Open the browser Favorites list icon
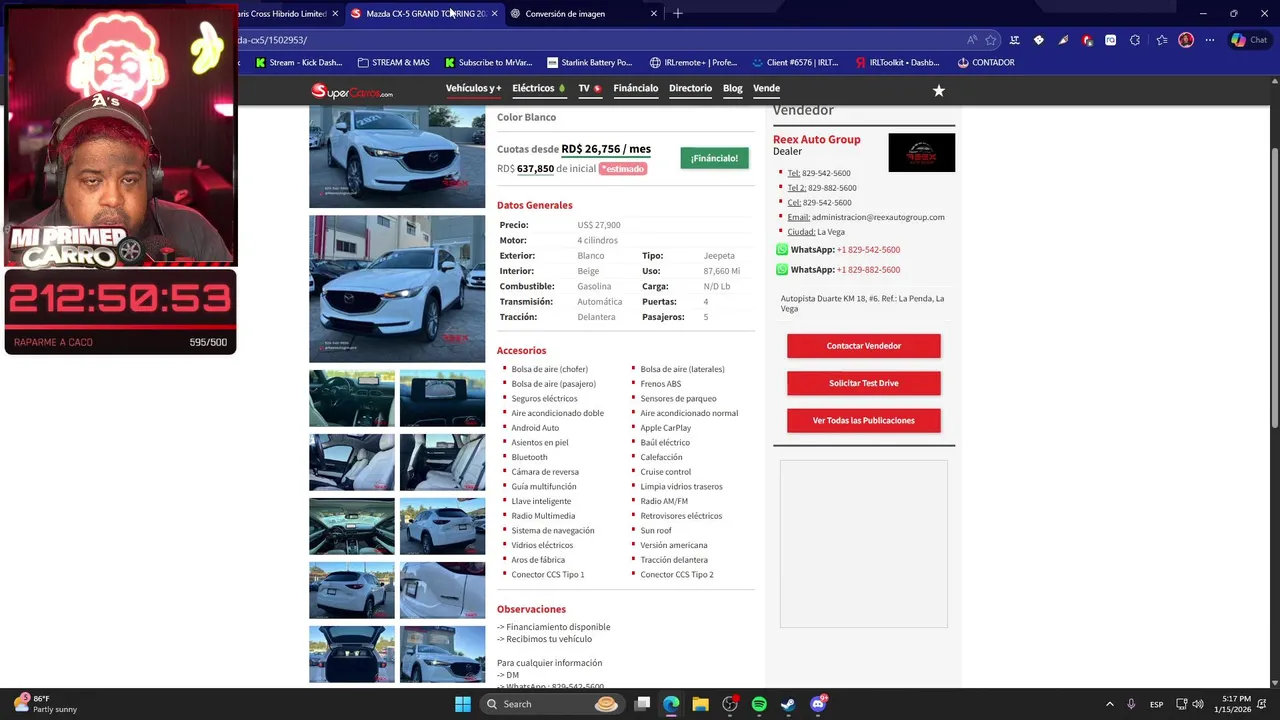Image resolution: width=1280 pixels, height=720 pixels. pyautogui.click(x=1161, y=40)
